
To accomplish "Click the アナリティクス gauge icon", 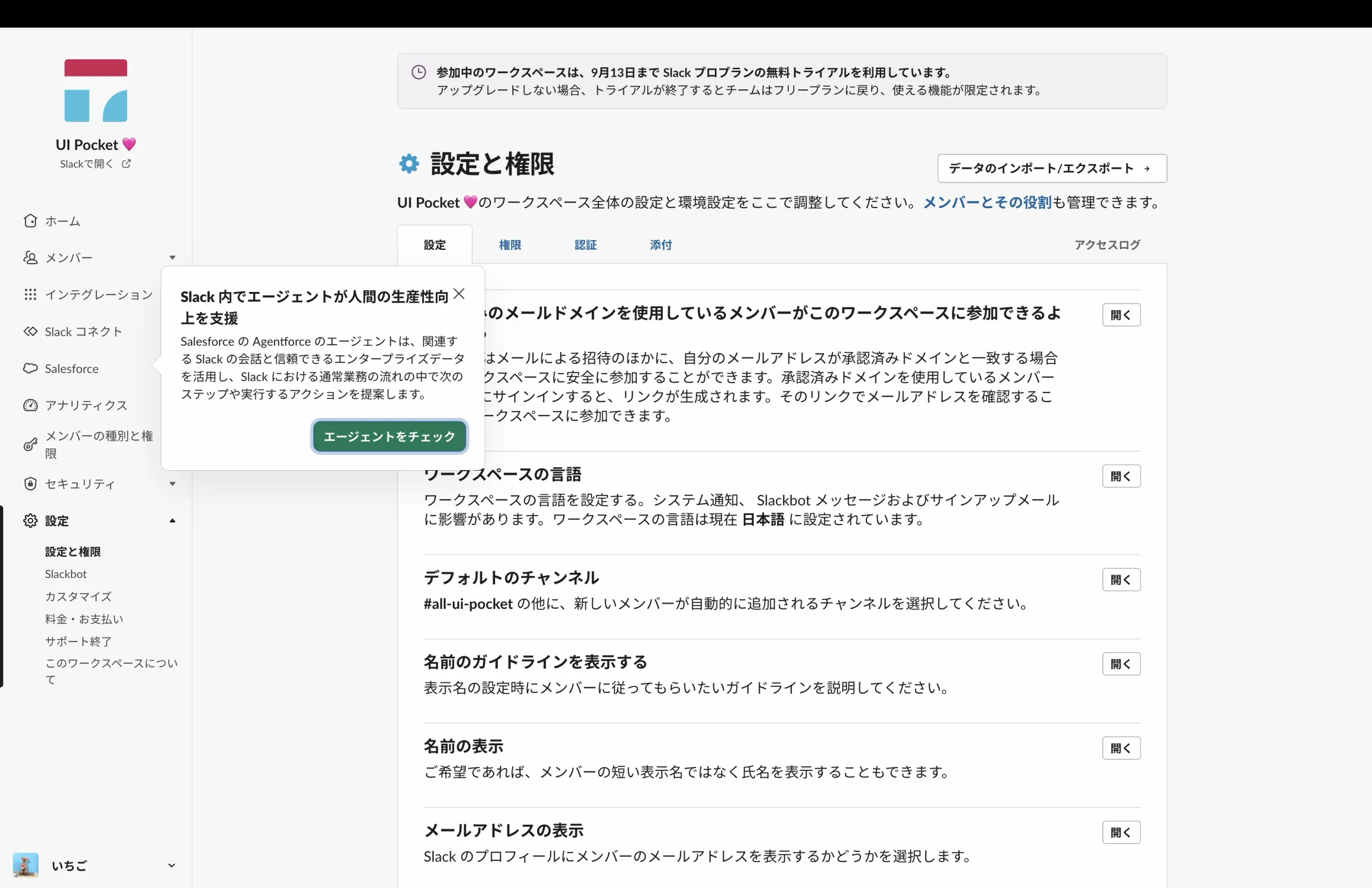I will [x=31, y=405].
